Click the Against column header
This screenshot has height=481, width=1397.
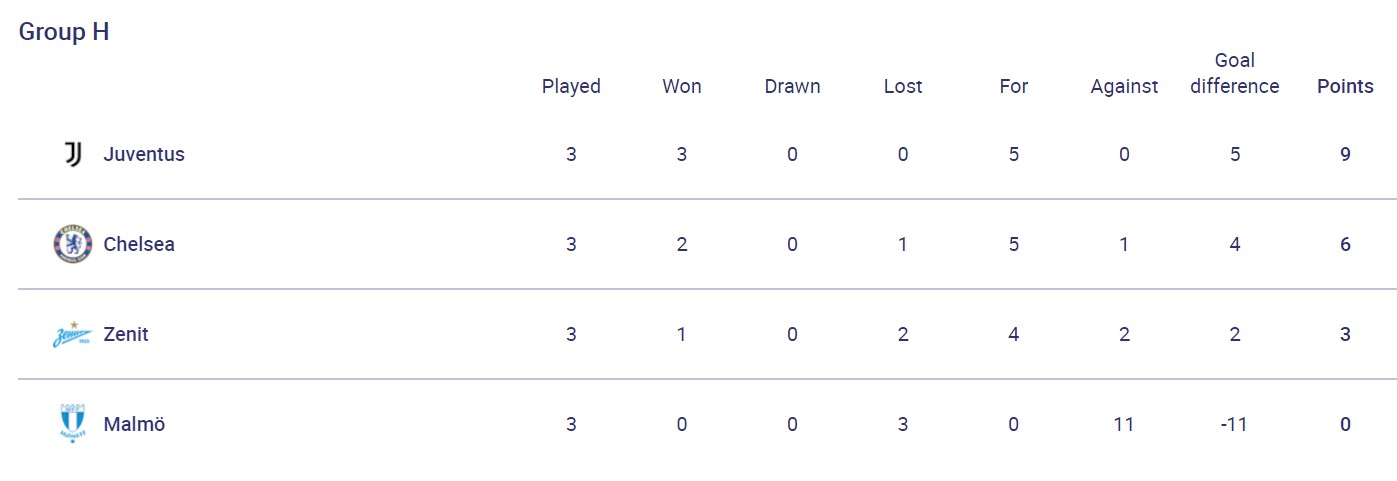1124,86
